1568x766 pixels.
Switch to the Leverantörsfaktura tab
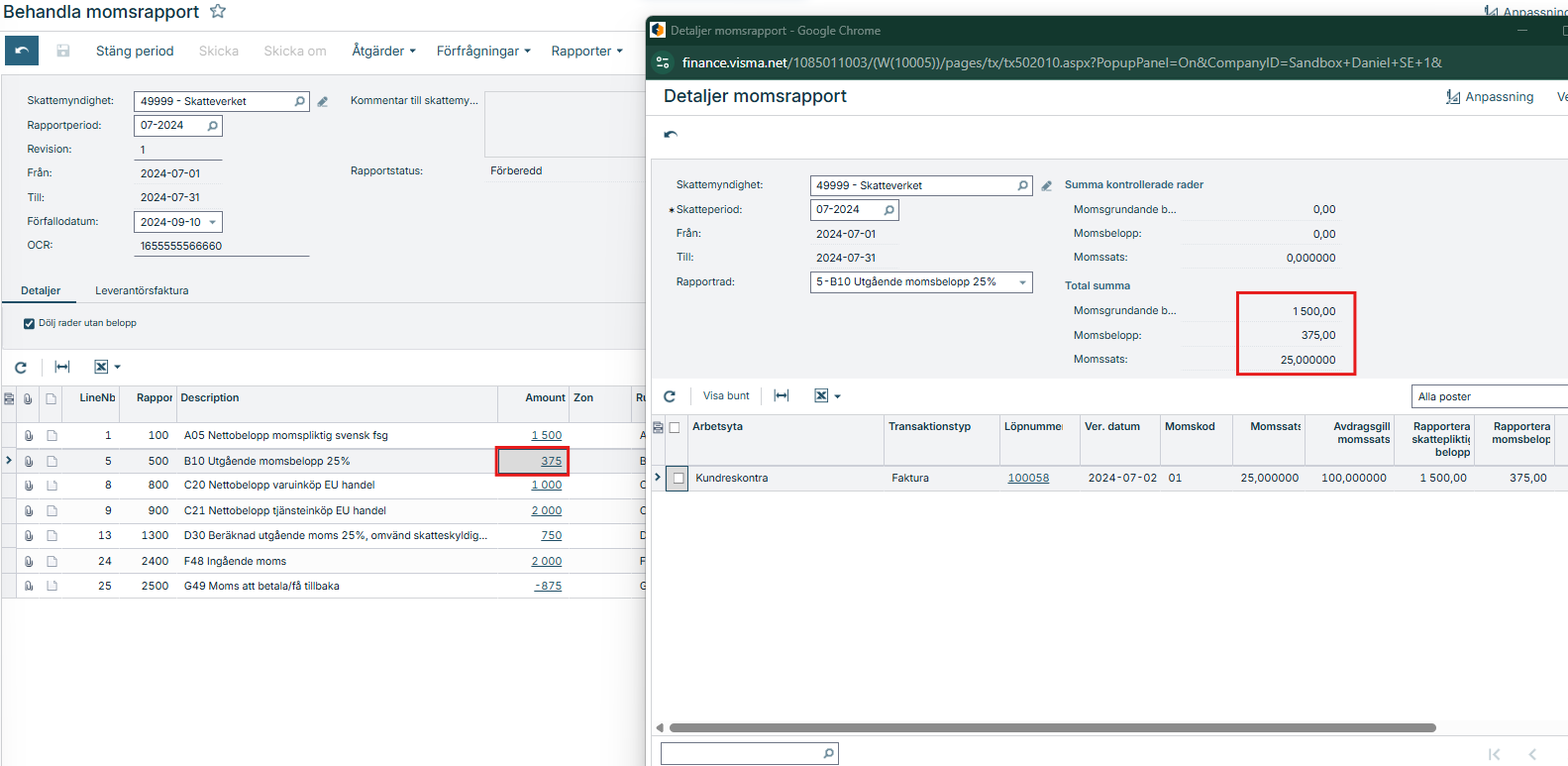point(142,290)
